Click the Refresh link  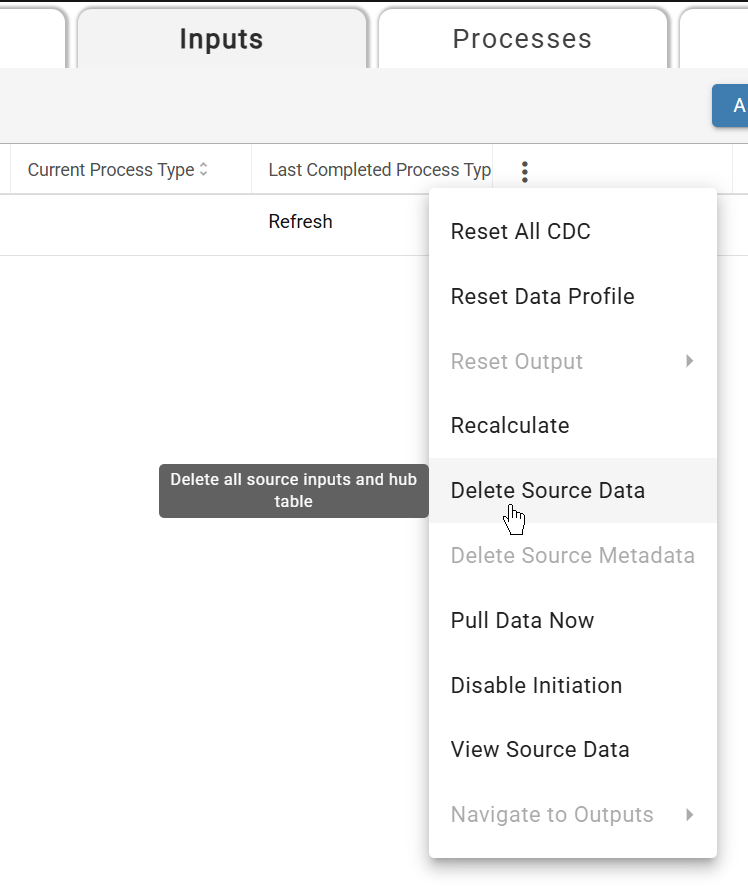(x=300, y=221)
